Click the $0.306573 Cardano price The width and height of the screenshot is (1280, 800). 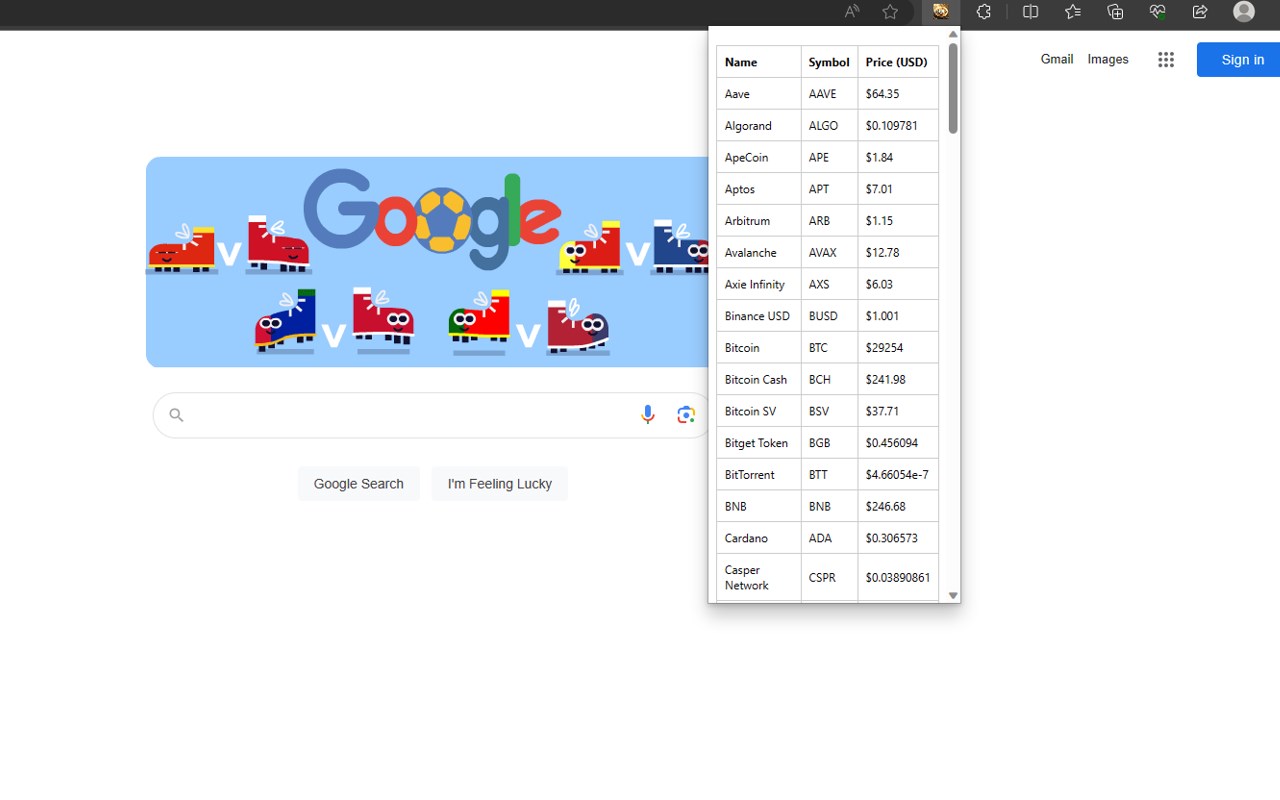pos(898,538)
